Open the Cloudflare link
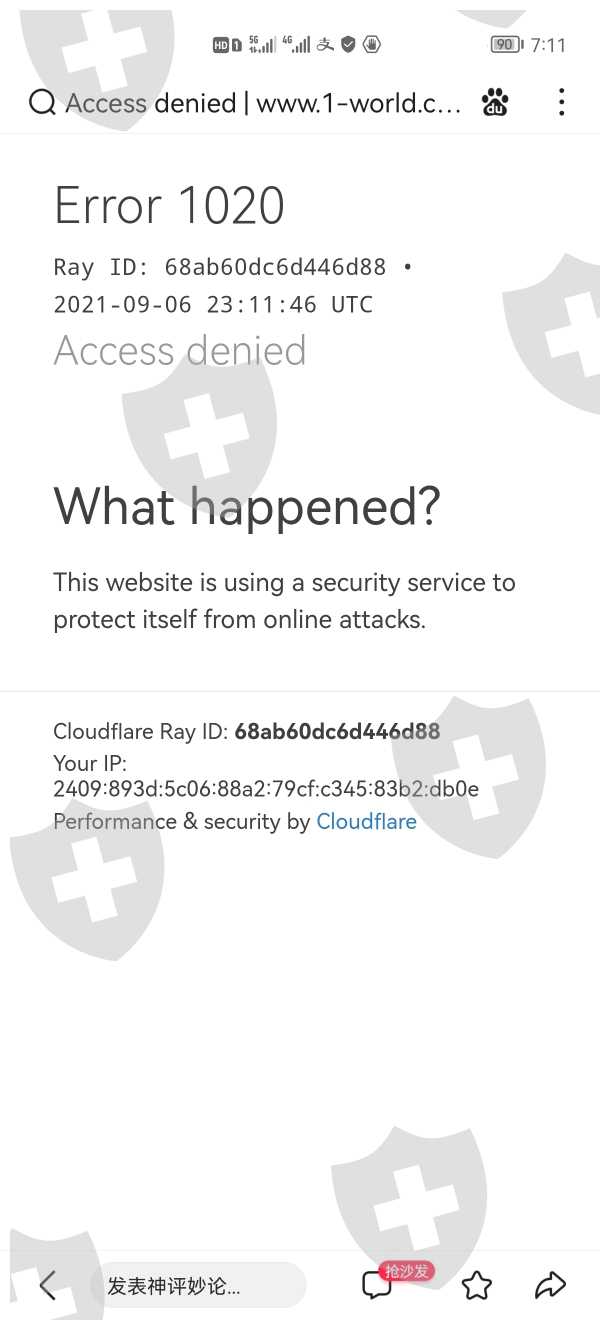The width and height of the screenshot is (600, 1320). tap(366, 822)
